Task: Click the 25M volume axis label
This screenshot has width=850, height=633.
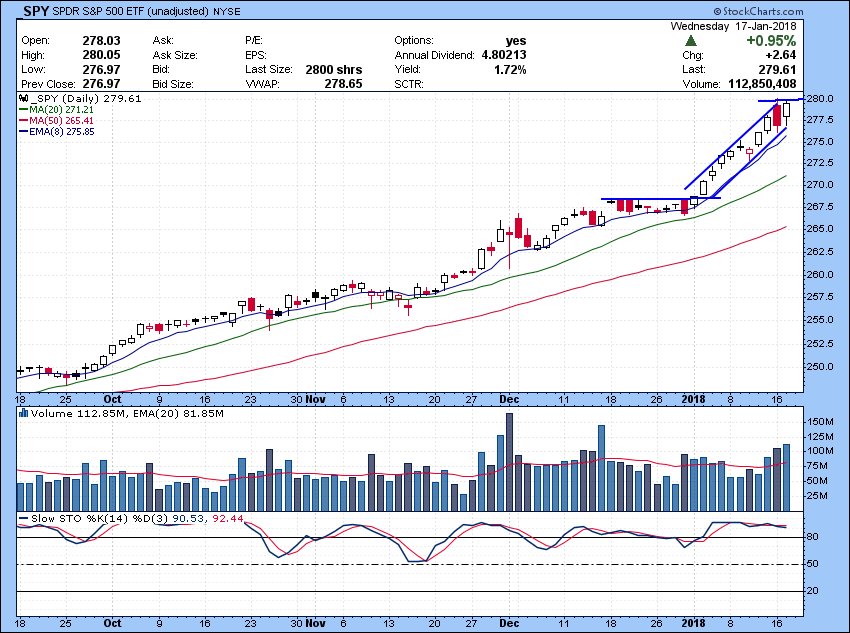Action: tap(819, 496)
